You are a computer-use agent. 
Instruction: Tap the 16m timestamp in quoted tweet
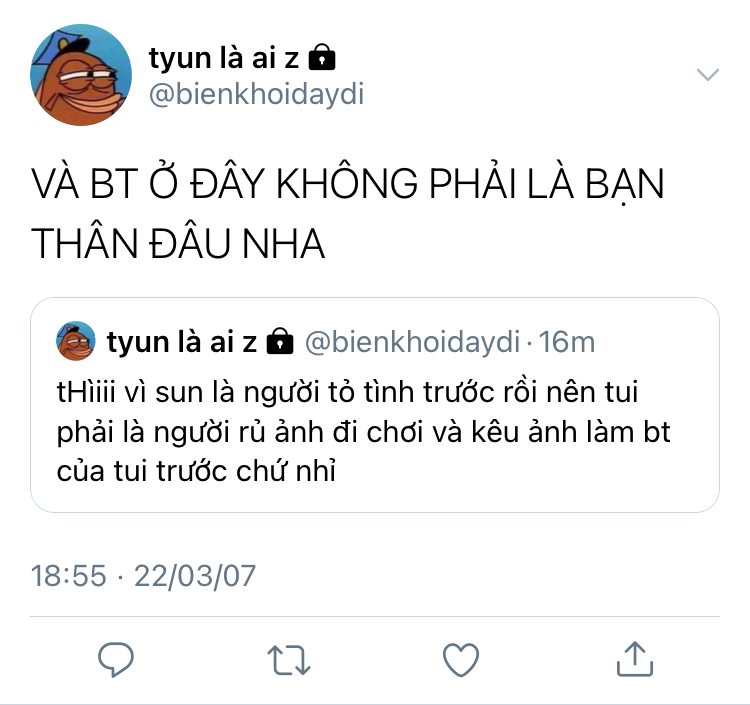pos(567,342)
